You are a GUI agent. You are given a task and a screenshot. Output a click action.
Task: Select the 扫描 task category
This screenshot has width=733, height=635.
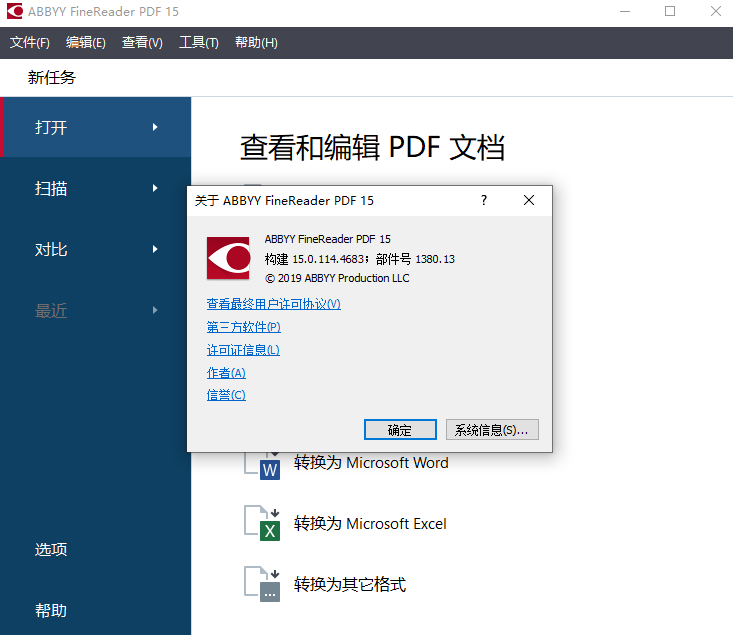point(95,188)
